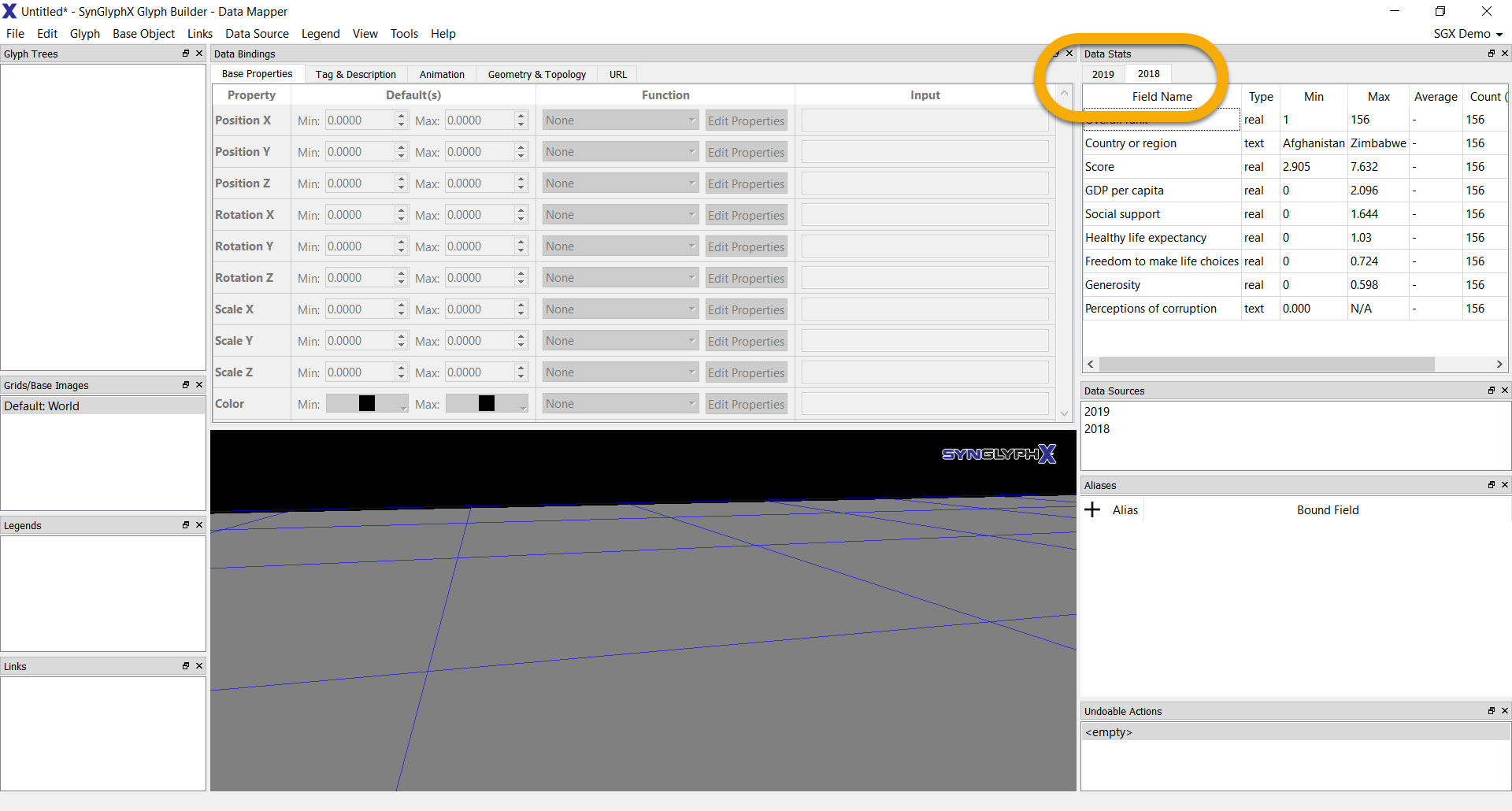This screenshot has width=1512, height=811.
Task: Click the SynGlyphX app icon in the title bar
Action: [x=9, y=11]
